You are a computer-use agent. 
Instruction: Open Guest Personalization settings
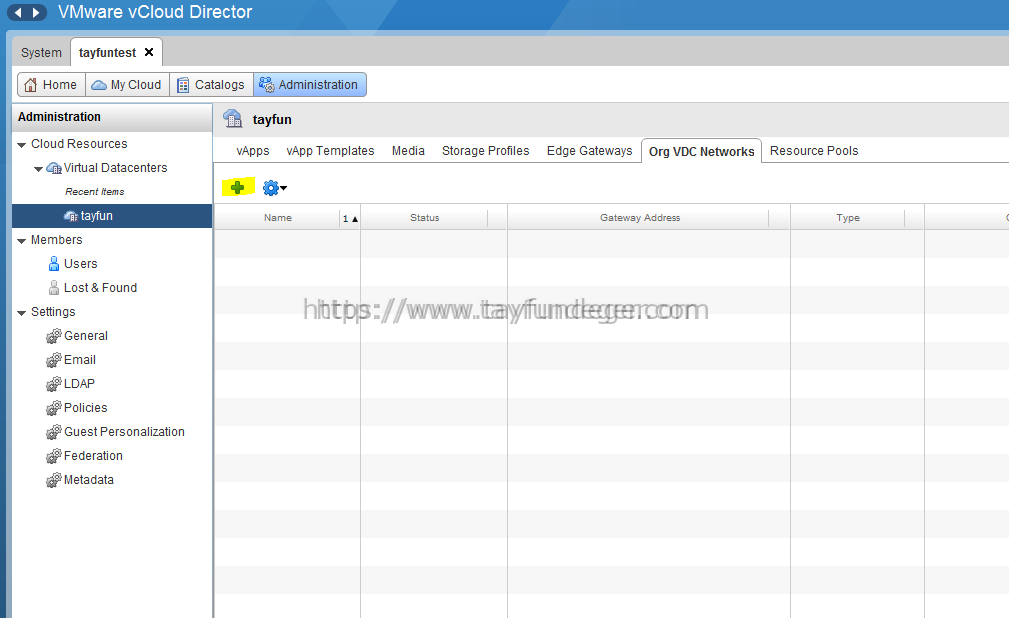124,432
